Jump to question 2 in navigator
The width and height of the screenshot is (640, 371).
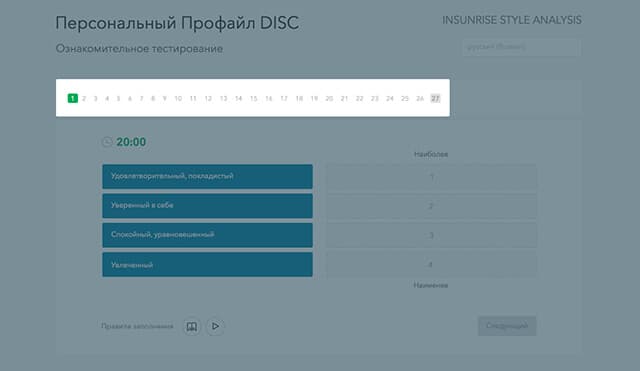pos(84,98)
